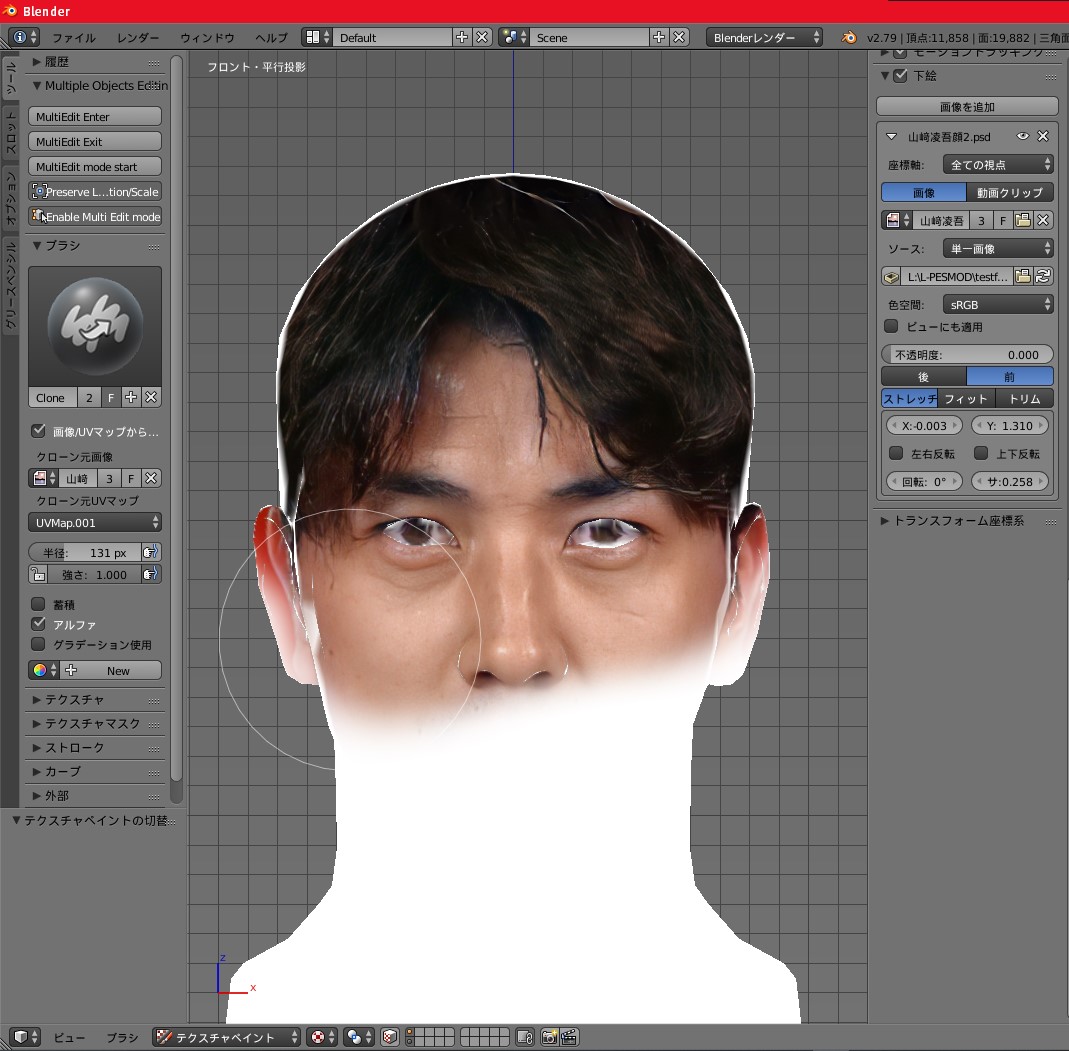
Task: Toggle pressure sensitivity icon for radius
Action: (150, 552)
